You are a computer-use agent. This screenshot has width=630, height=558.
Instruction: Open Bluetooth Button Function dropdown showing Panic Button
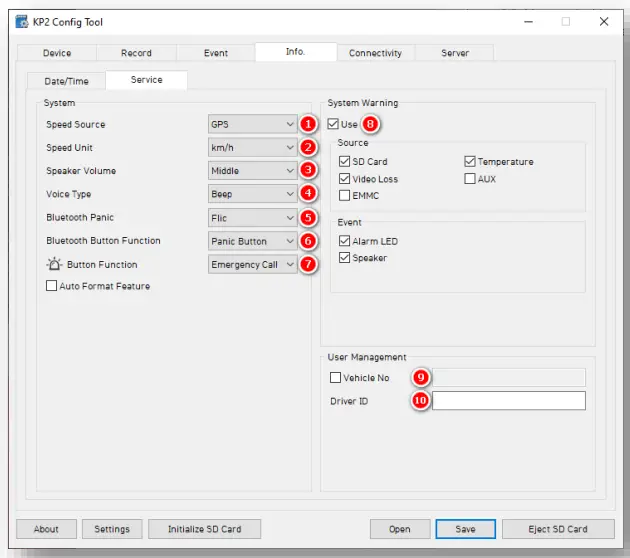click(x=253, y=241)
